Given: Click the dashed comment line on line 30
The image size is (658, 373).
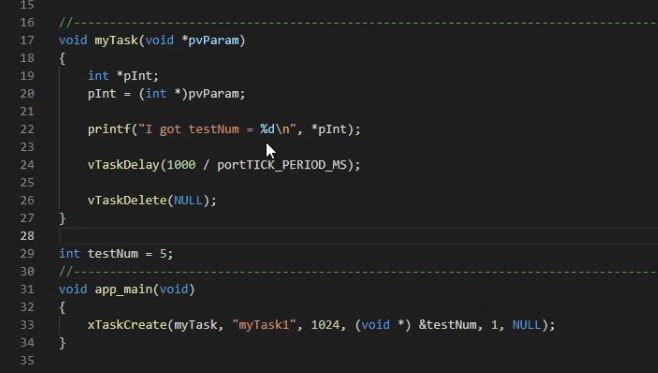Looking at the screenshot, I should pos(358,272).
